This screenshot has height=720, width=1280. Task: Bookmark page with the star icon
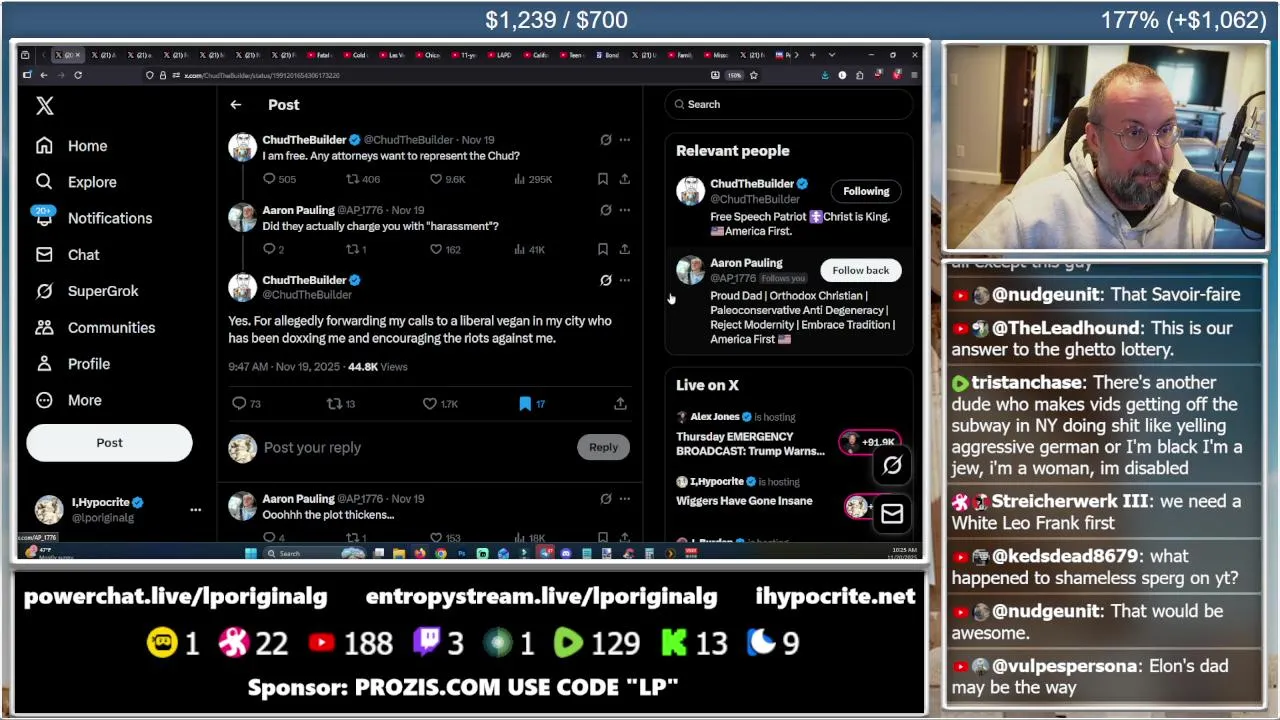753,75
